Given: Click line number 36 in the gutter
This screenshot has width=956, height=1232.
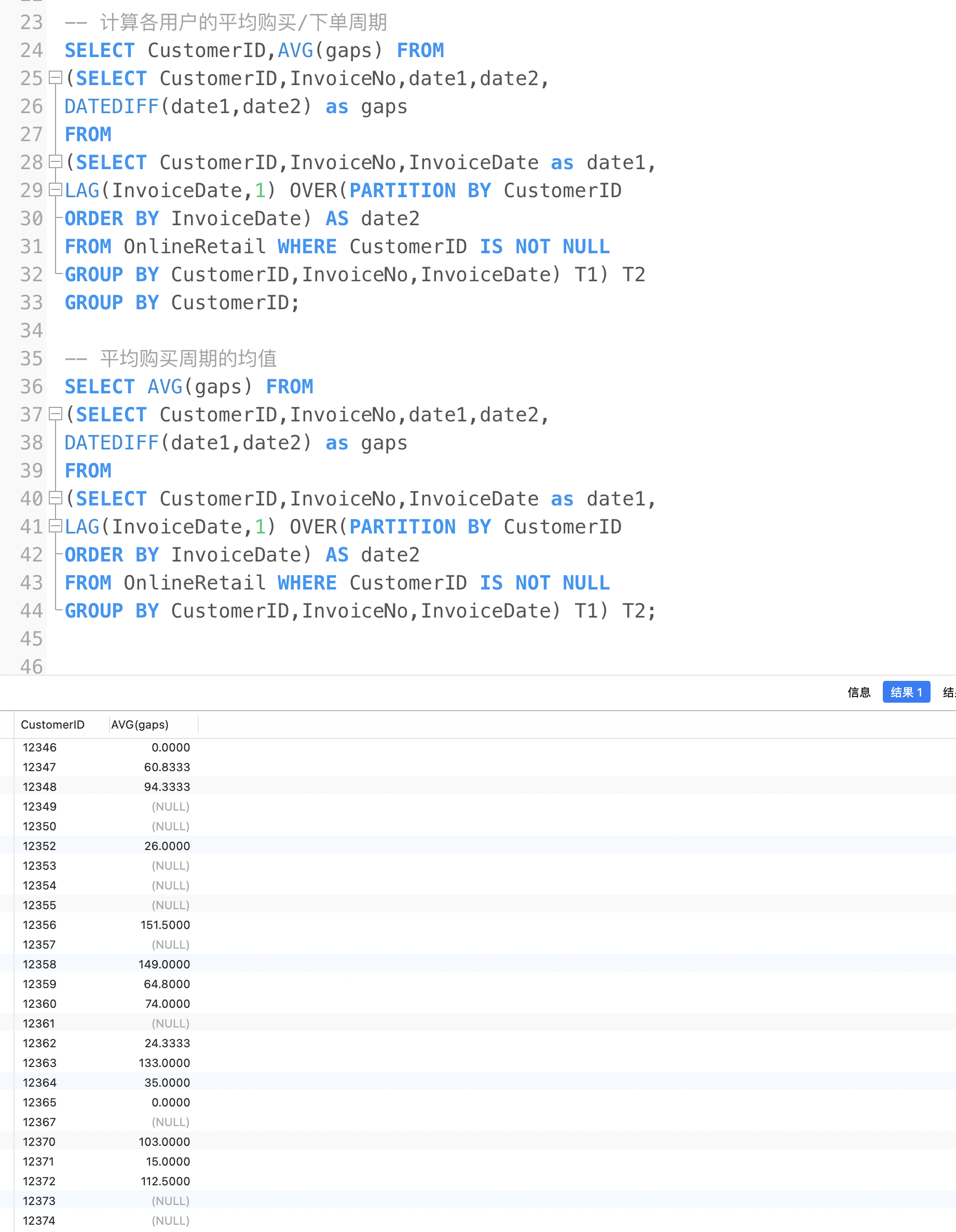Looking at the screenshot, I should pos(32,387).
